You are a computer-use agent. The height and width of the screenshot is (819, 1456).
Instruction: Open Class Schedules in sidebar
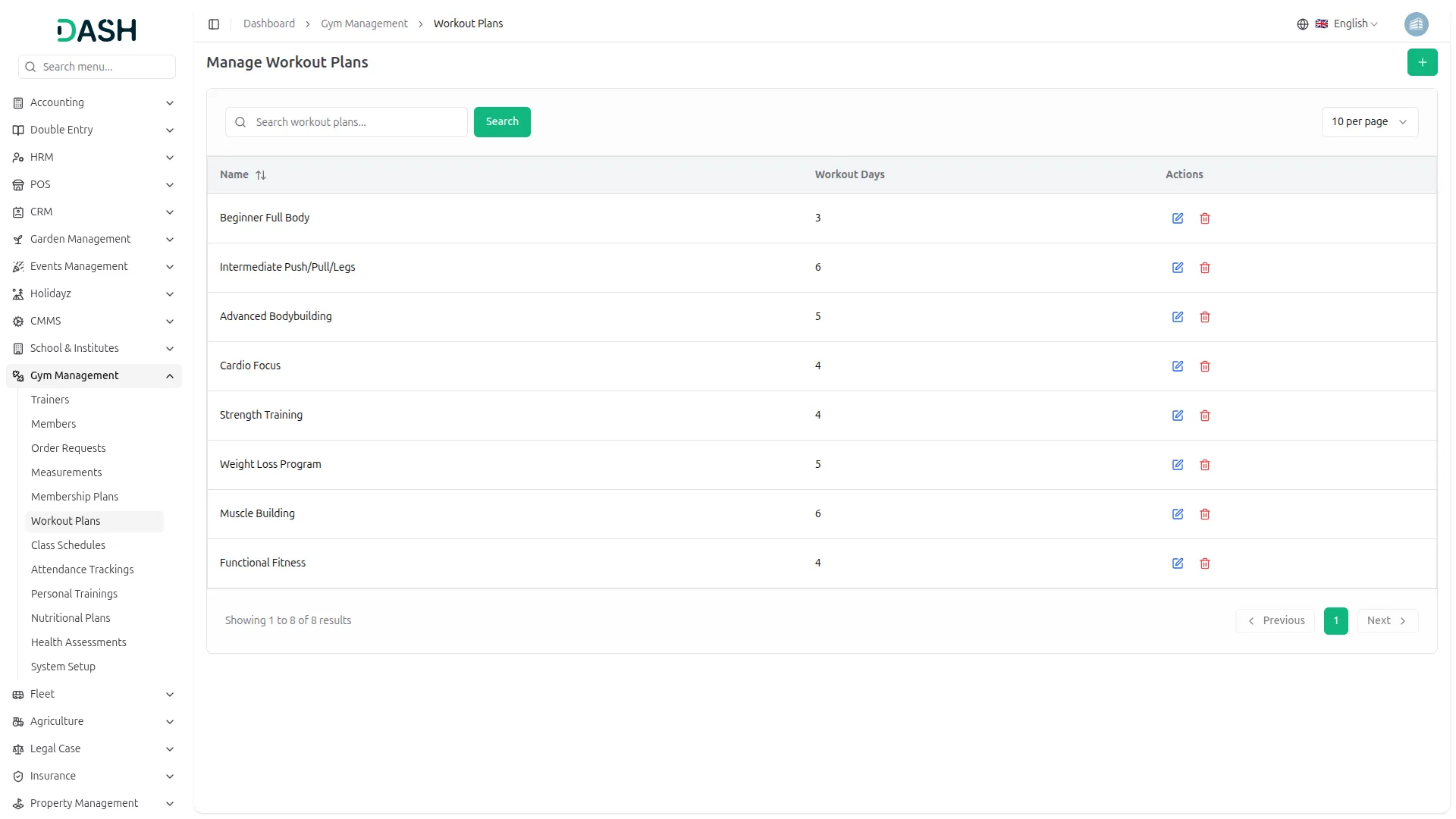click(x=68, y=545)
